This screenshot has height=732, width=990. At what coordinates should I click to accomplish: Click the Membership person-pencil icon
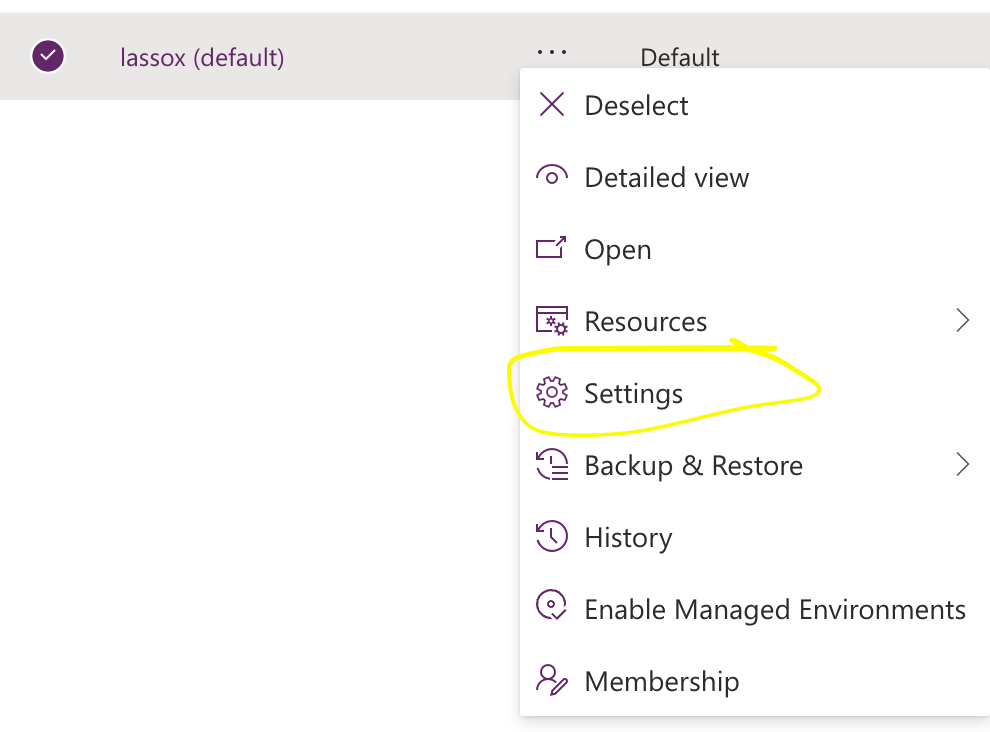pyautogui.click(x=552, y=680)
